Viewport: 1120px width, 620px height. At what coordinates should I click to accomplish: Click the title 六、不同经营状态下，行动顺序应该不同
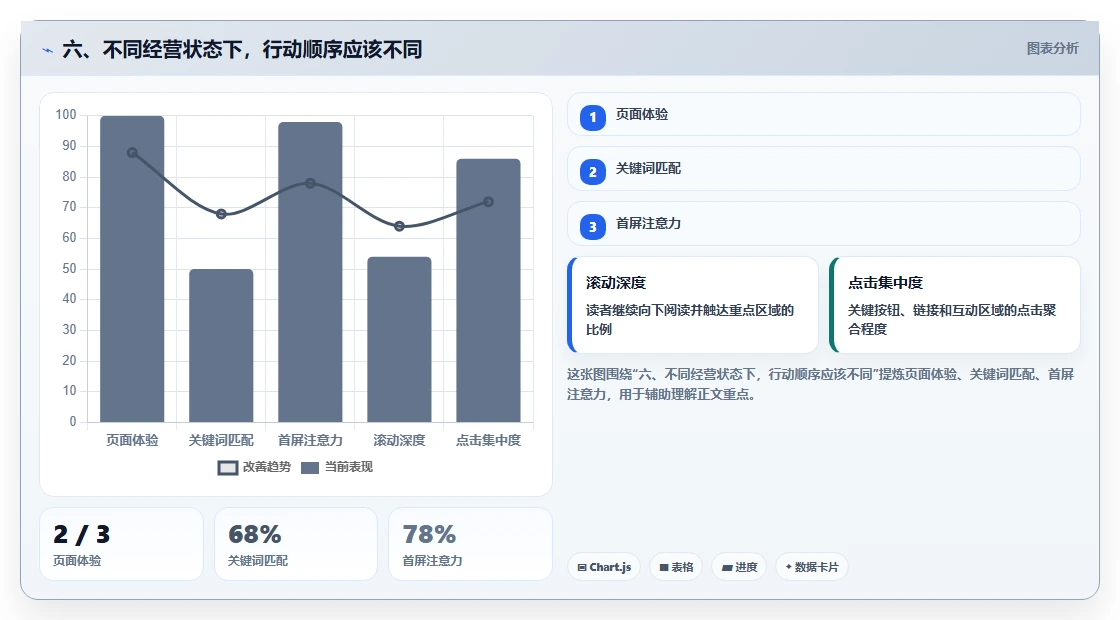point(242,50)
